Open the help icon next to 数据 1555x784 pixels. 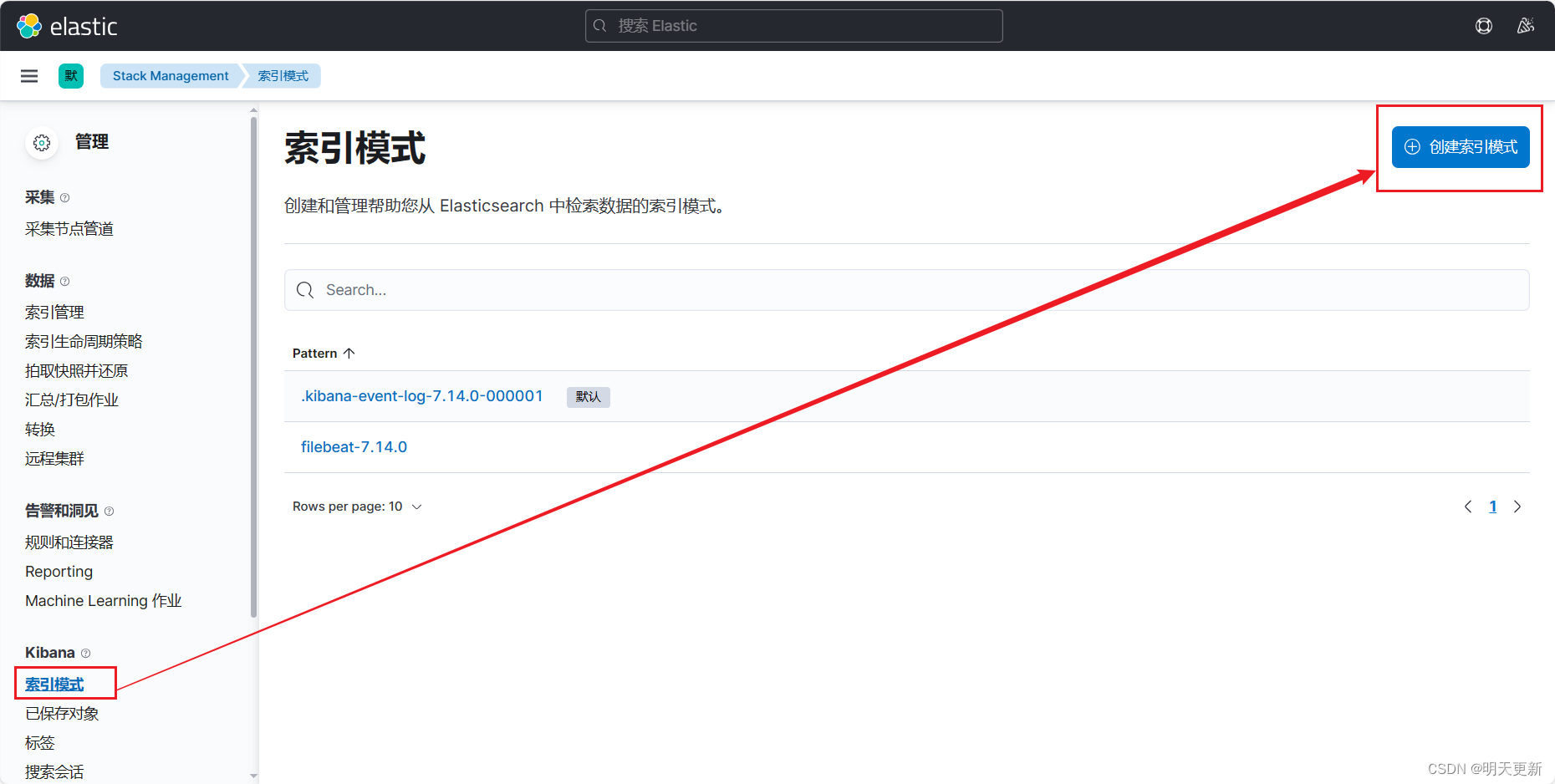pos(64,281)
